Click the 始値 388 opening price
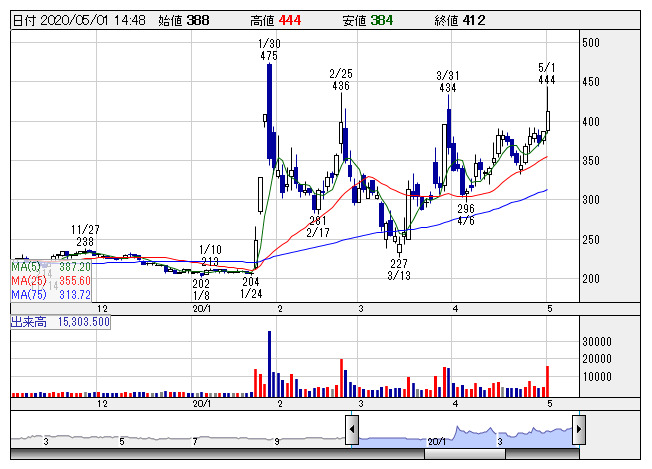The width and height of the screenshot is (652, 469). (x=184, y=20)
